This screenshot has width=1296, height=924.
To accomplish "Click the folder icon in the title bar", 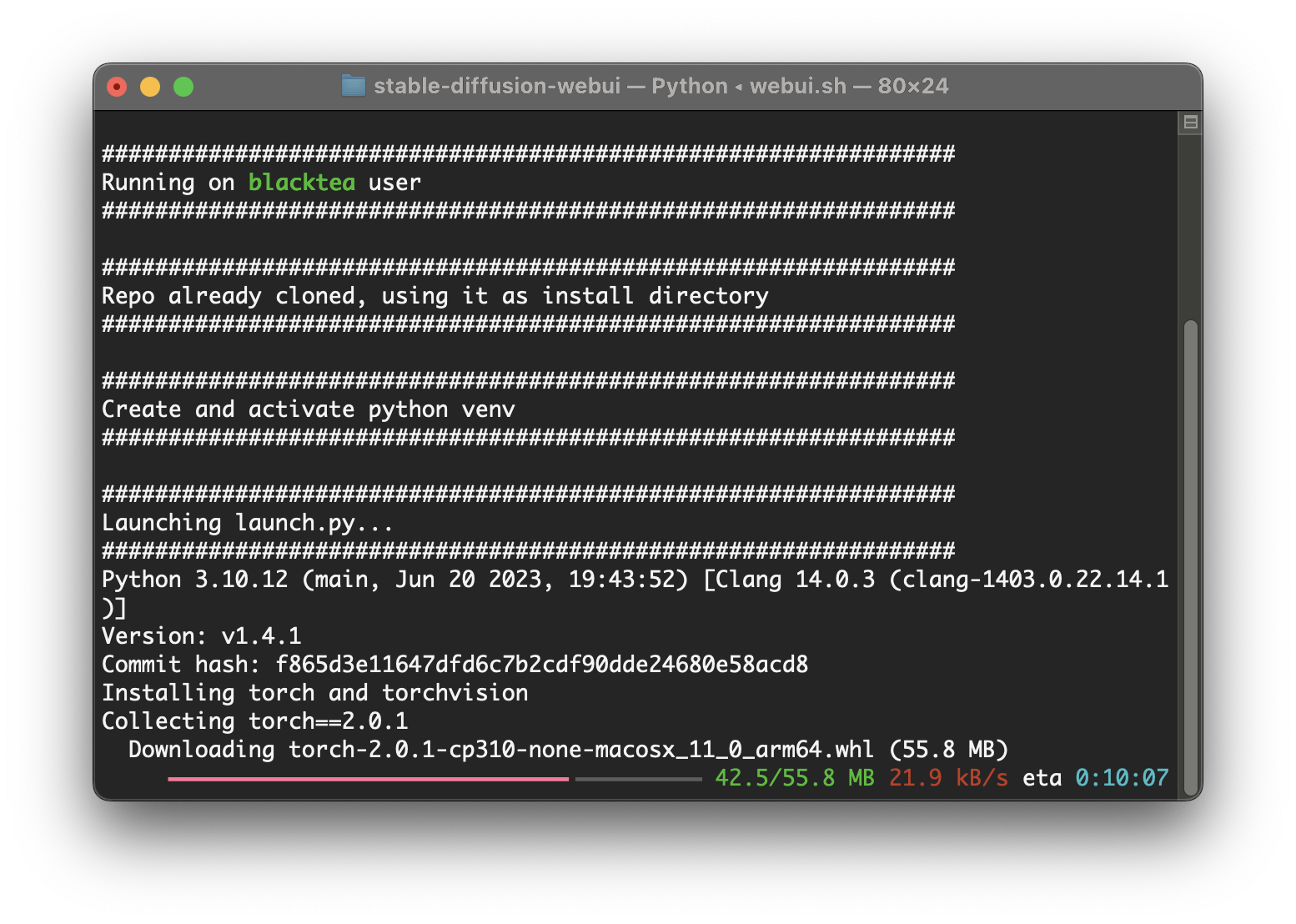I will pyautogui.click(x=354, y=86).
